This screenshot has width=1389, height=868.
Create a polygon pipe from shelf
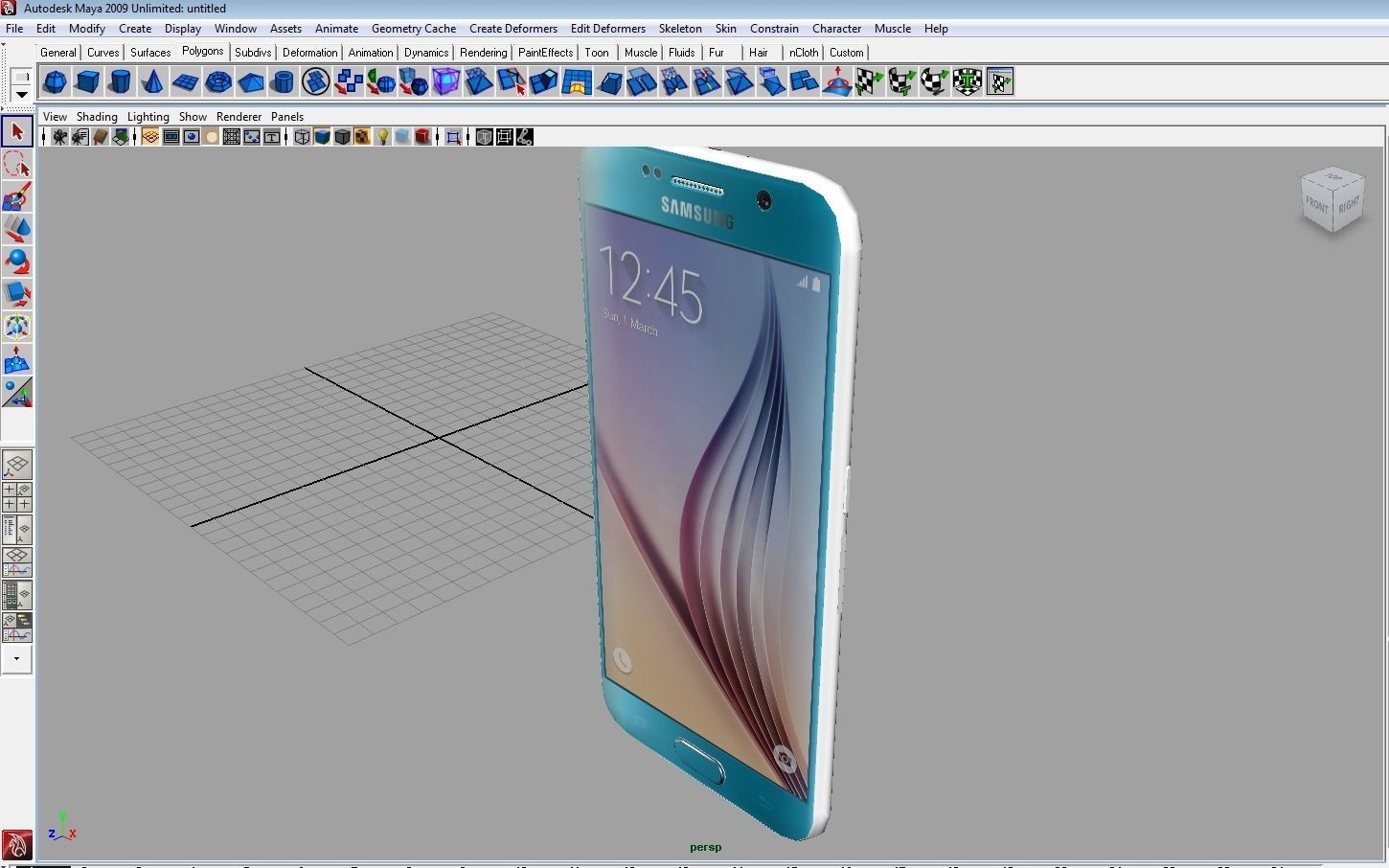click(x=284, y=81)
